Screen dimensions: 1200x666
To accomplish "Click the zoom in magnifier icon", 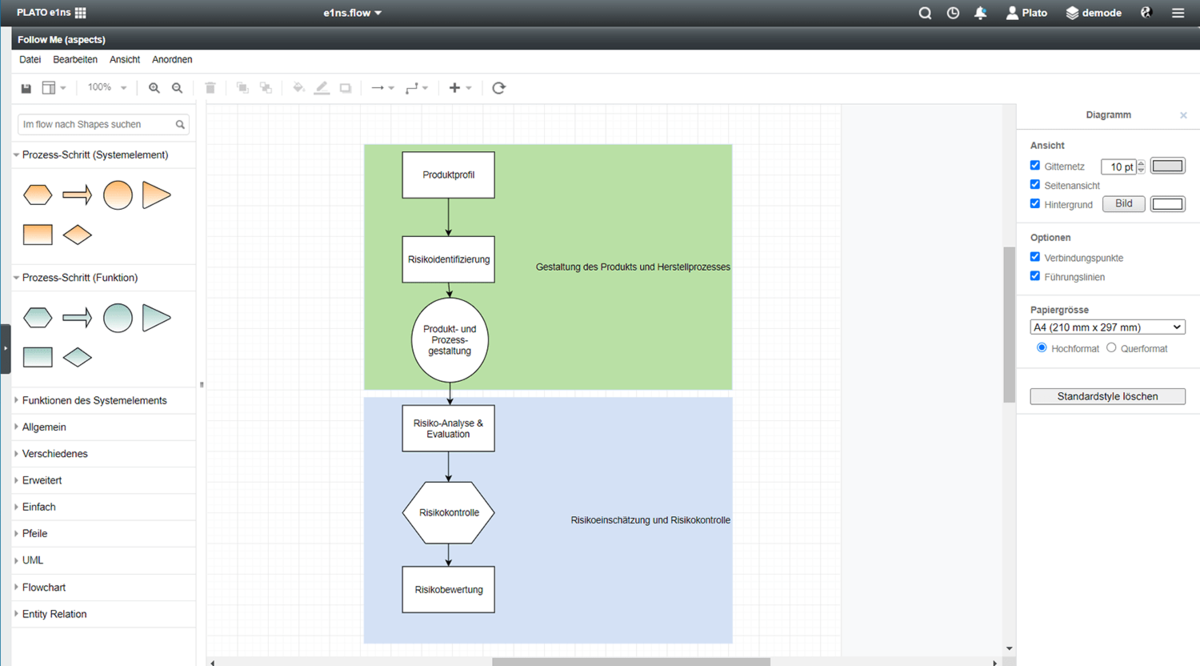I will pyautogui.click(x=154, y=88).
